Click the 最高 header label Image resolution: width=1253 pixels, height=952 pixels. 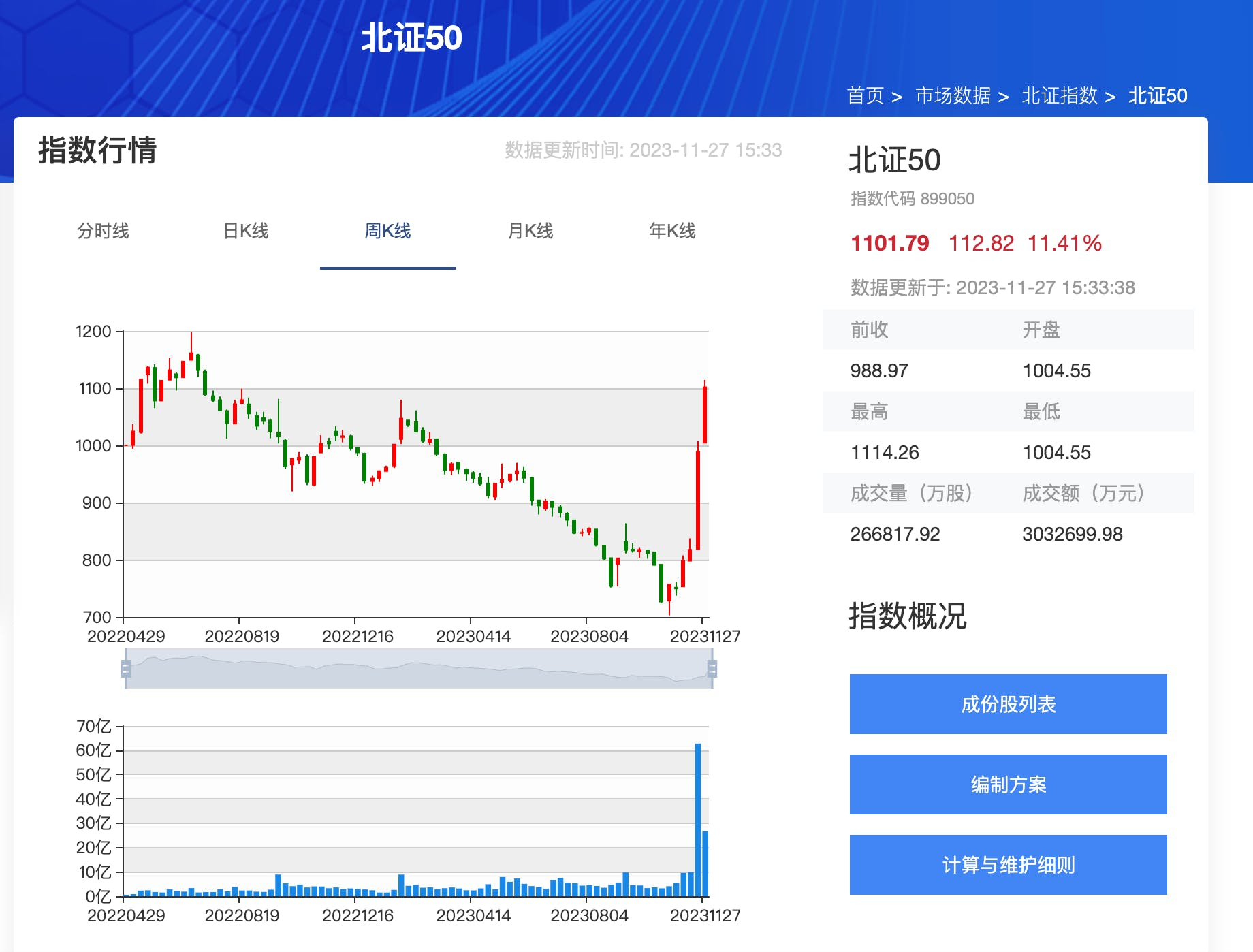coord(869,411)
